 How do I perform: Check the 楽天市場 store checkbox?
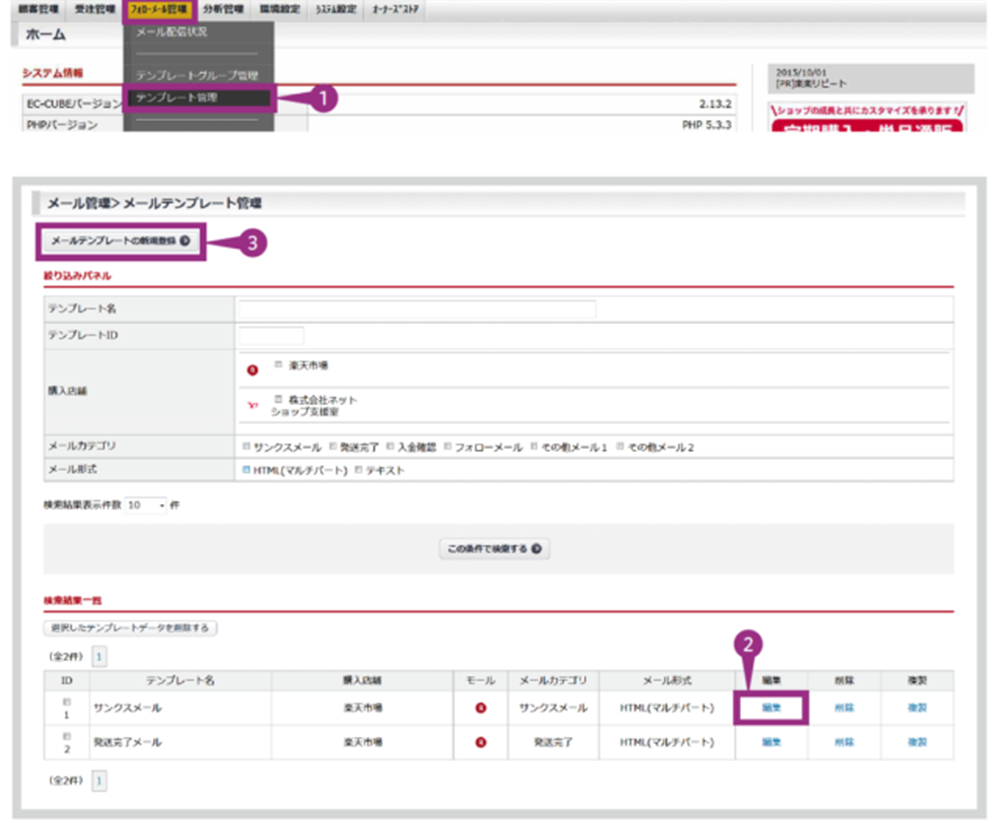(279, 366)
